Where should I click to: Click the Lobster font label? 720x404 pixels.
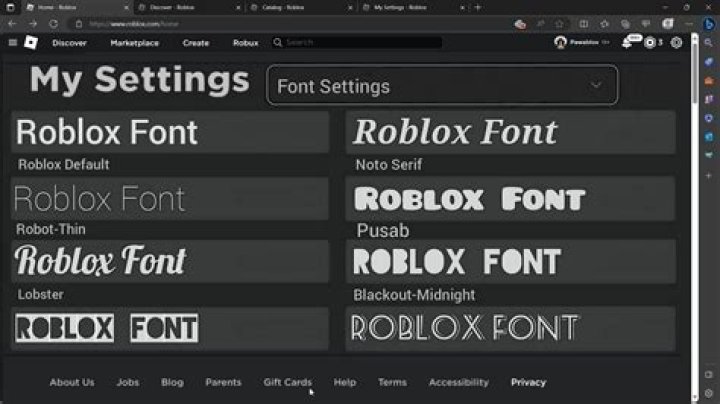tap(40, 294)
